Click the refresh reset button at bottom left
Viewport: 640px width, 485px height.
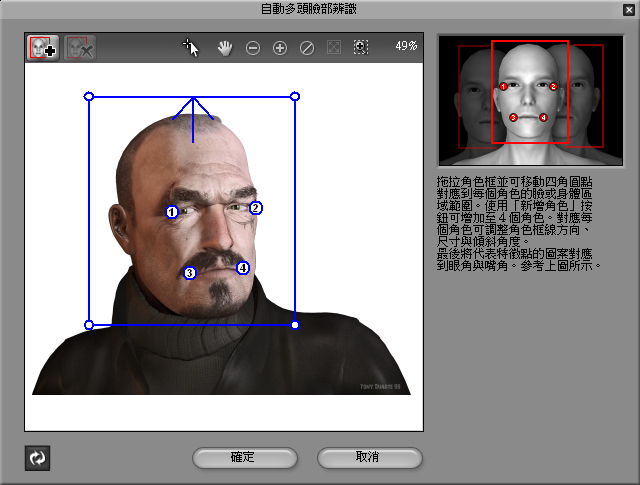point(38,458)
